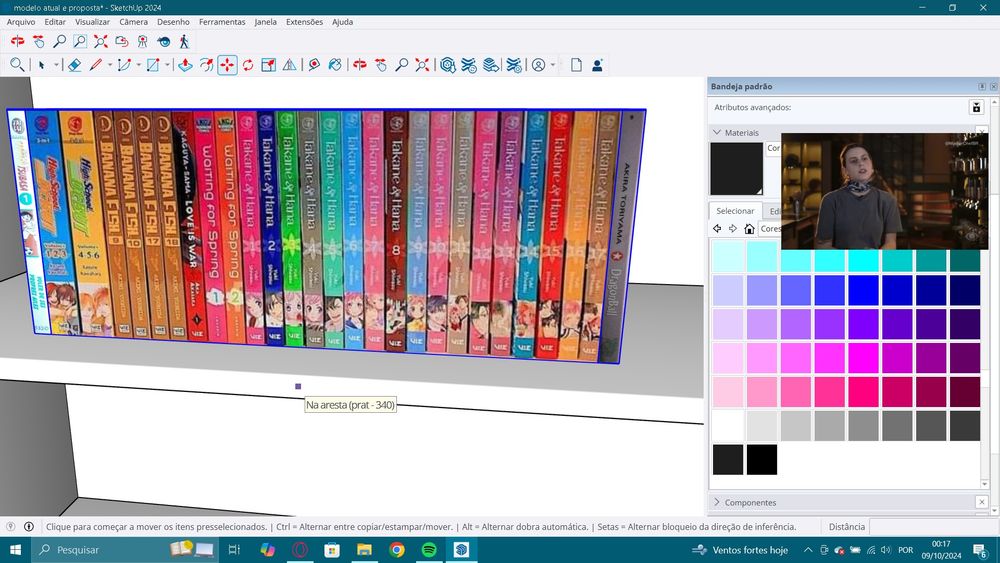This screenshot has height=563, width=1000.
Task: Open the Cores library dropdown
Action: click(770, 228)
